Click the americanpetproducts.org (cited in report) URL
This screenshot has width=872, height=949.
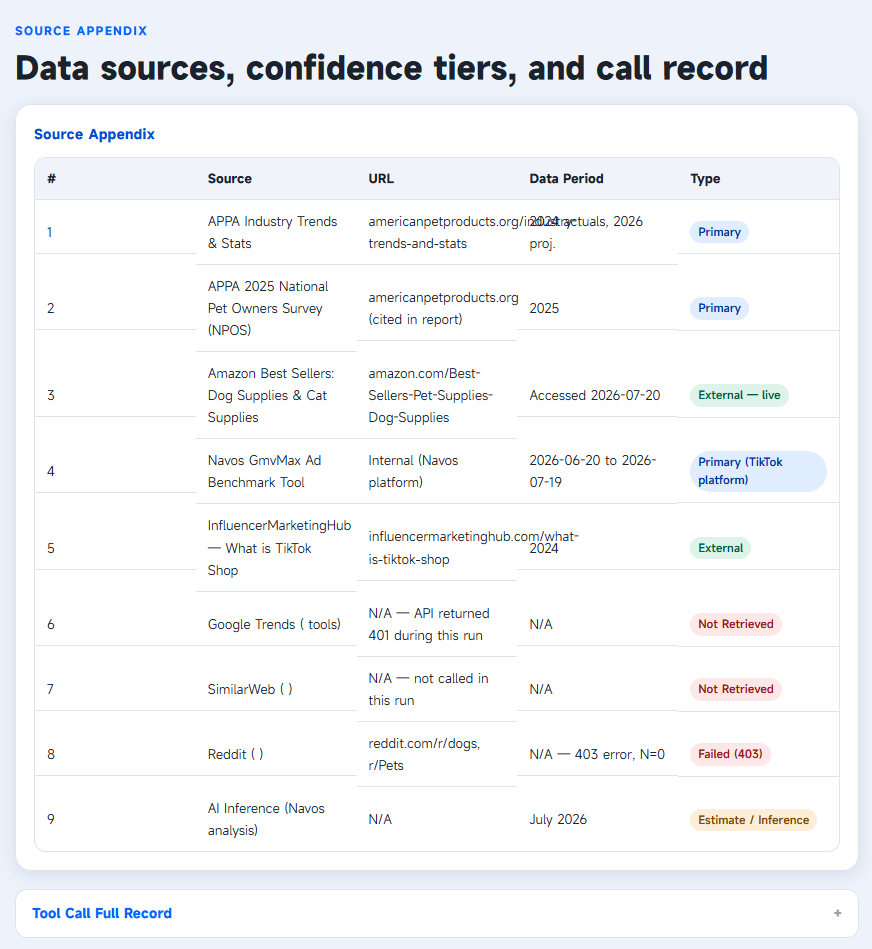444,308
